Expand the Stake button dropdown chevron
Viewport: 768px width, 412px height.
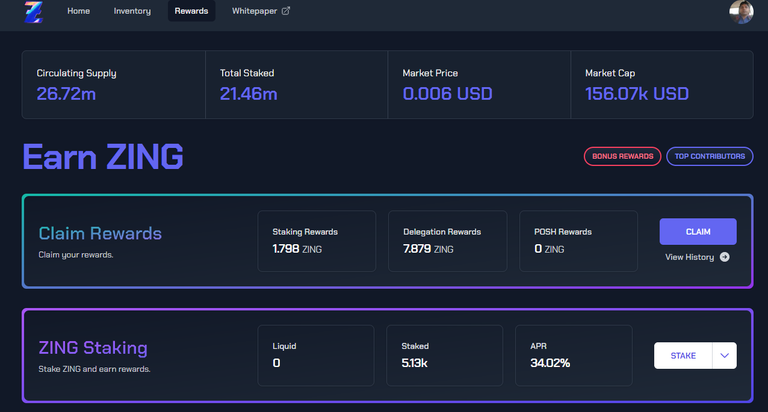point(724,356)
